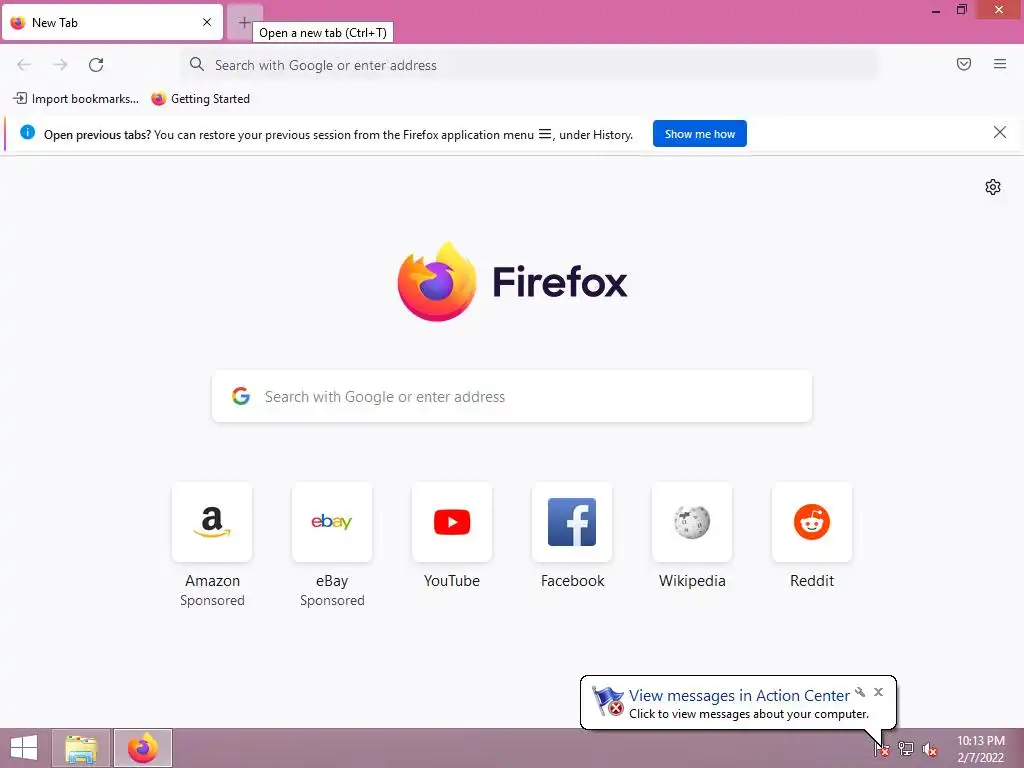Viewport: 1024px width, 768px height.
Task: Click the muted volume tray icon
Action: point(929,749)
